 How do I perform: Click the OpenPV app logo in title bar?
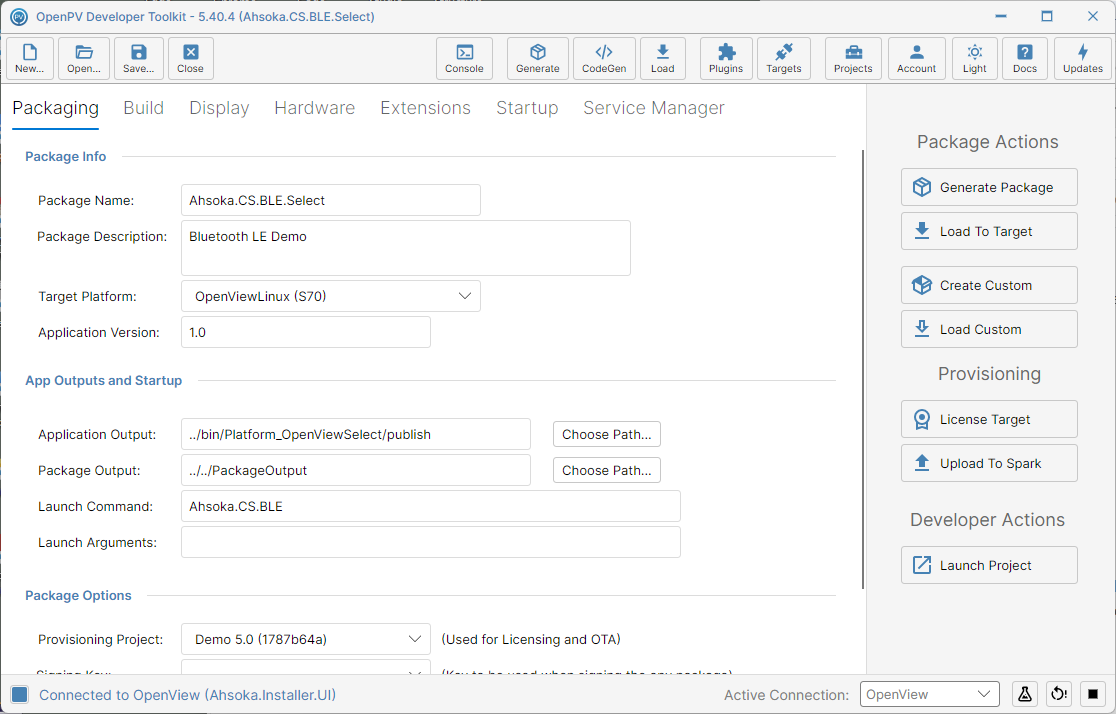19,16
